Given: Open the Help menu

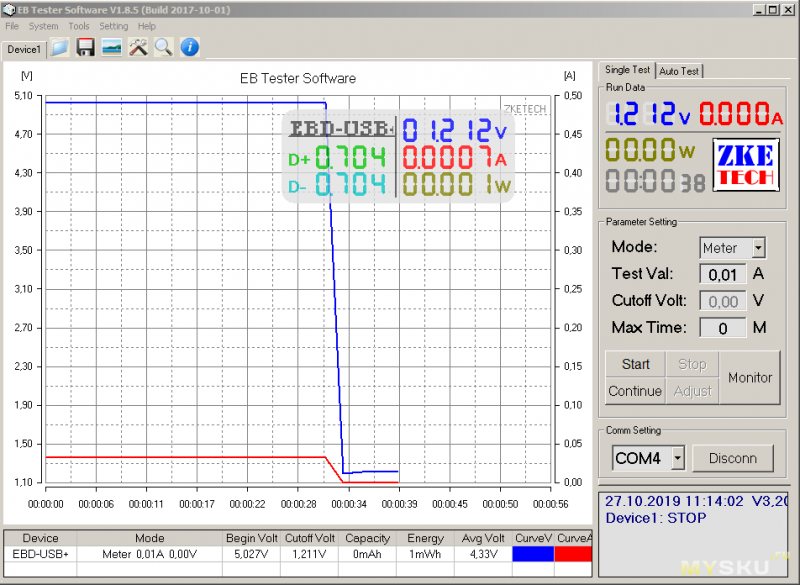Looking at the screenshot, I should [146, 26].
